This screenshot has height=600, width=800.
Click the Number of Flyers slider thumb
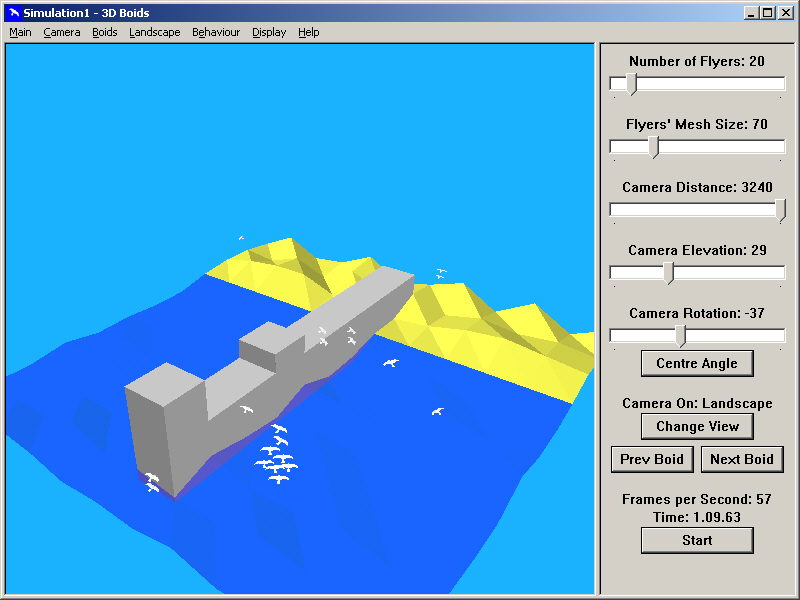click(632, 84)
